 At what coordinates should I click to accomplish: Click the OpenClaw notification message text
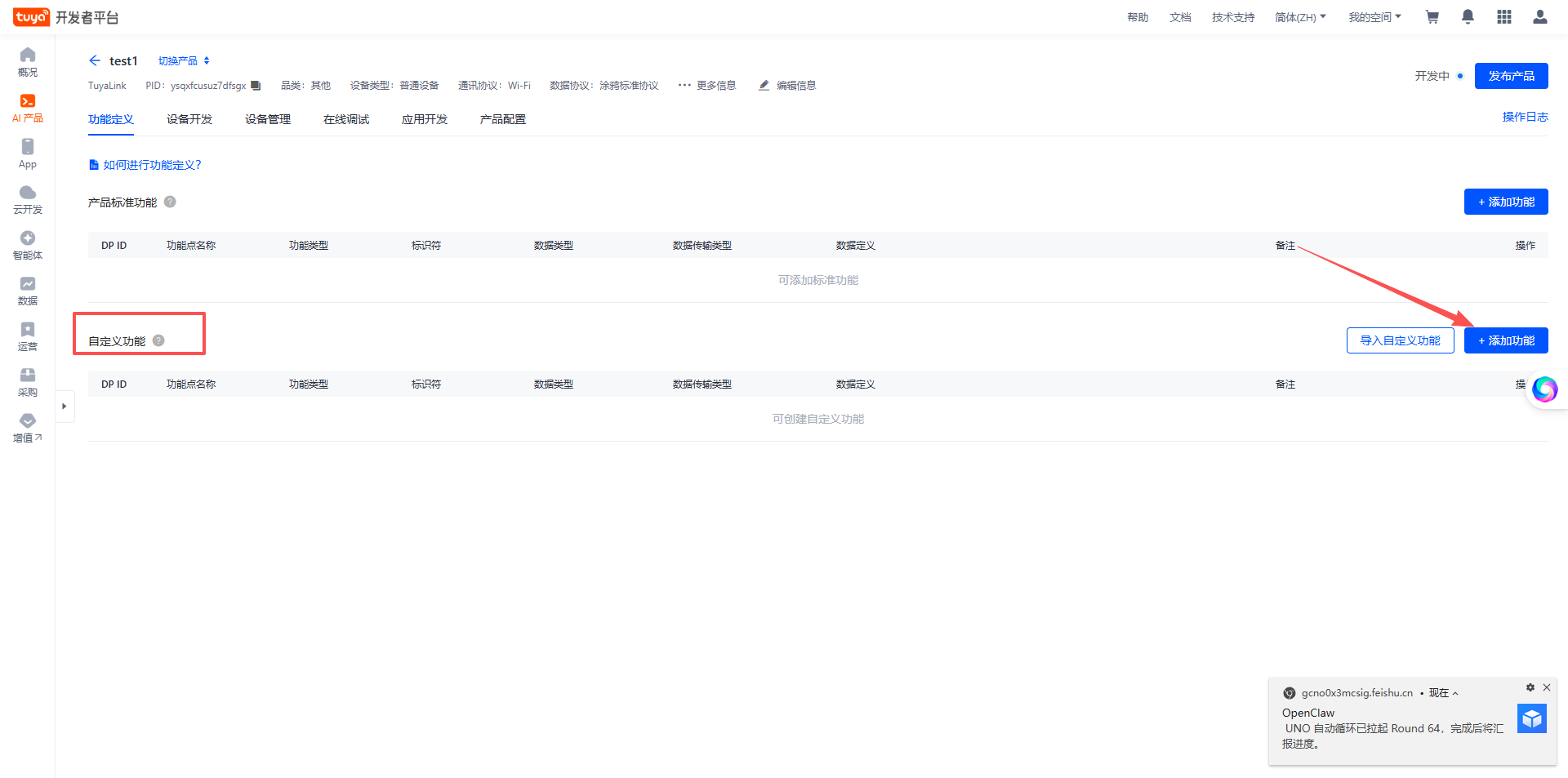tap(1393, 736)
